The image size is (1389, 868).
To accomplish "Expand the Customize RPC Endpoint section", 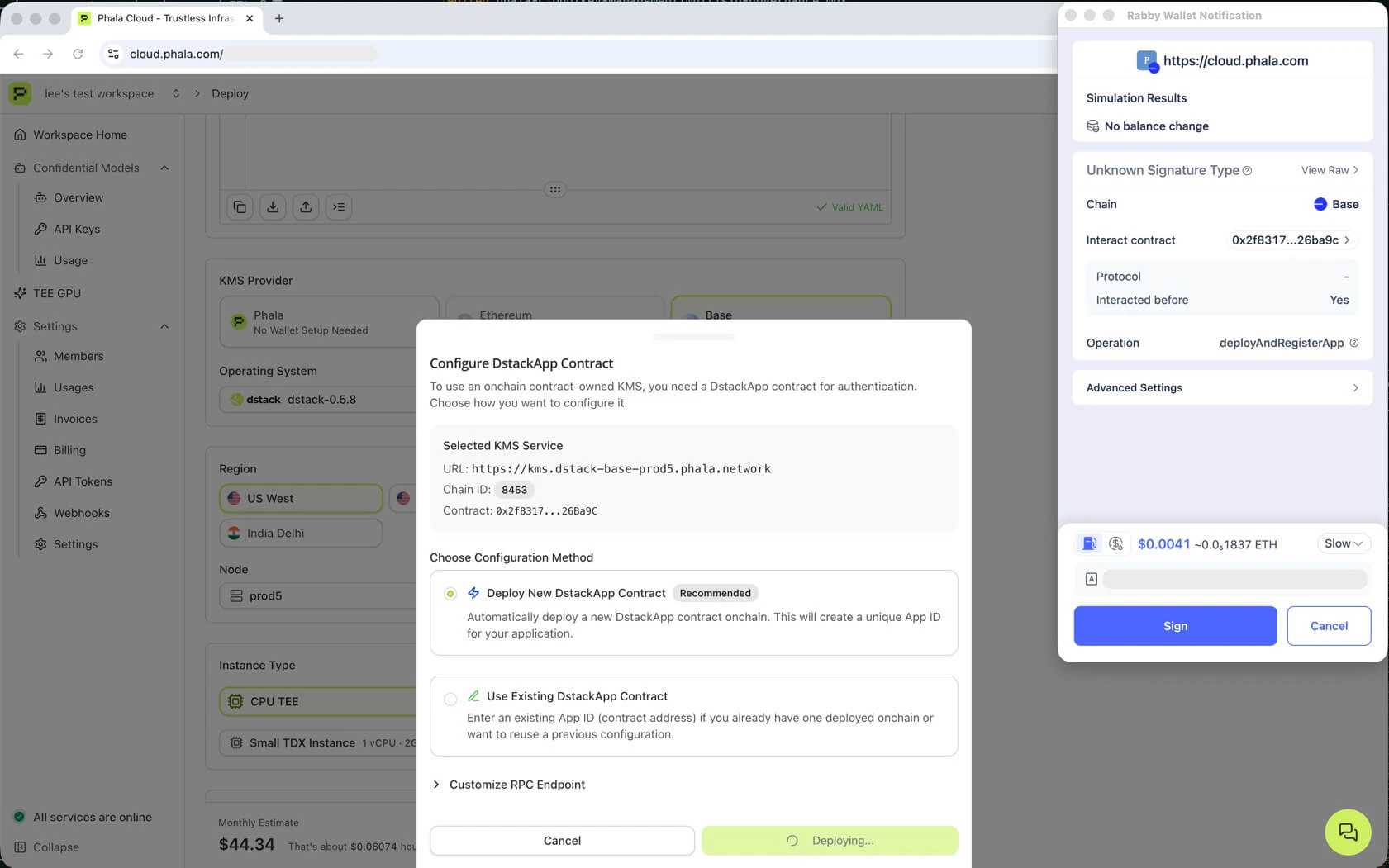I will click(516, 784).
